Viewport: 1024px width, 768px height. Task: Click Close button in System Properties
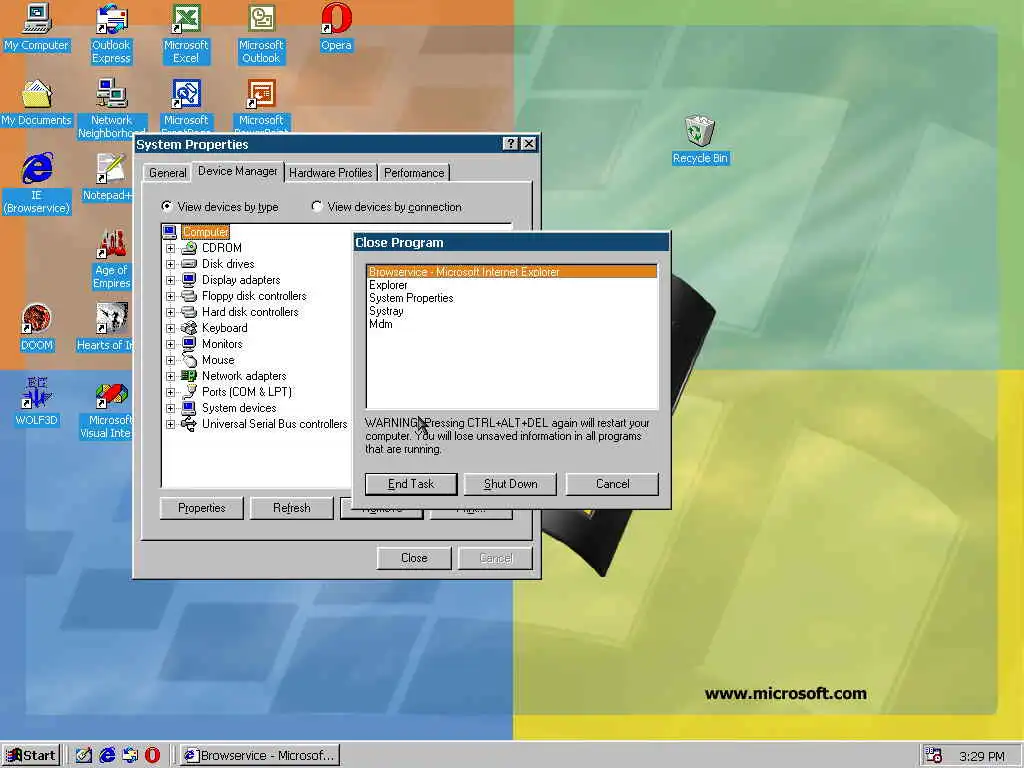[414, 558]
